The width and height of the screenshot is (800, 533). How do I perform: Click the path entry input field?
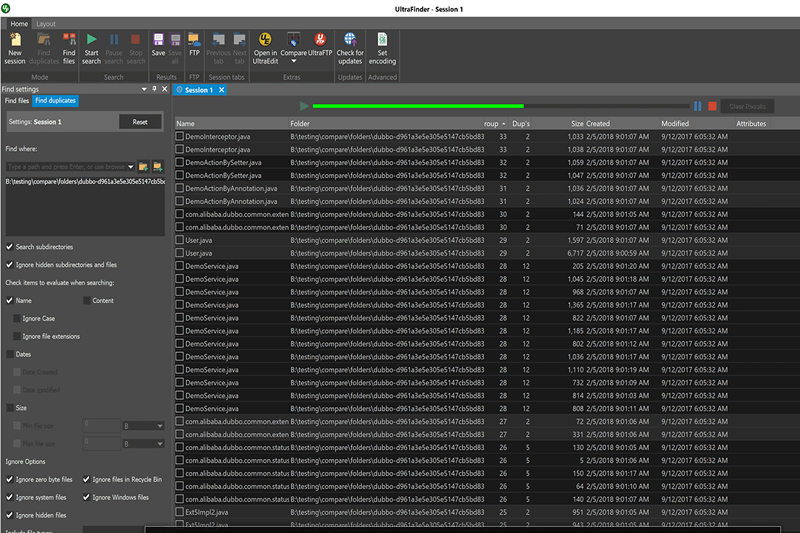point(66,167)
